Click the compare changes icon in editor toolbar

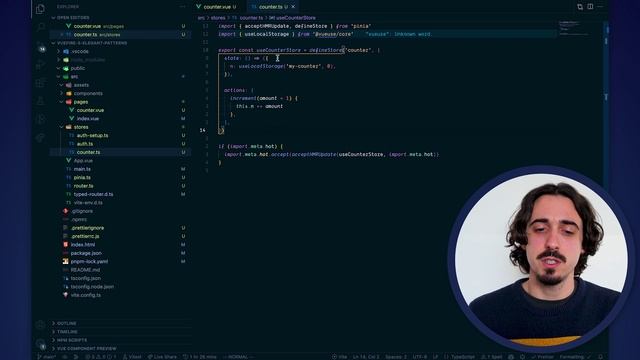pos(580,7)
